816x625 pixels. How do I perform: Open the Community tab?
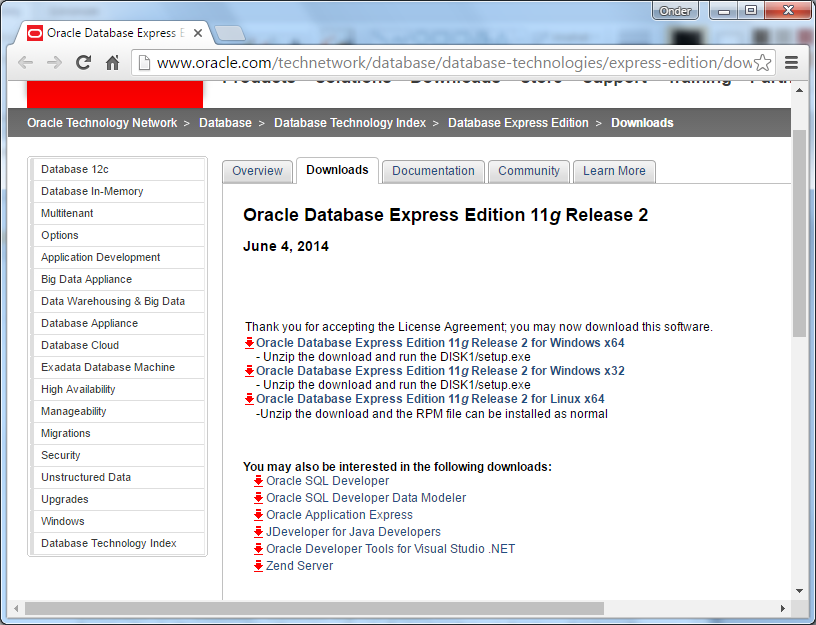click(529, 171)
